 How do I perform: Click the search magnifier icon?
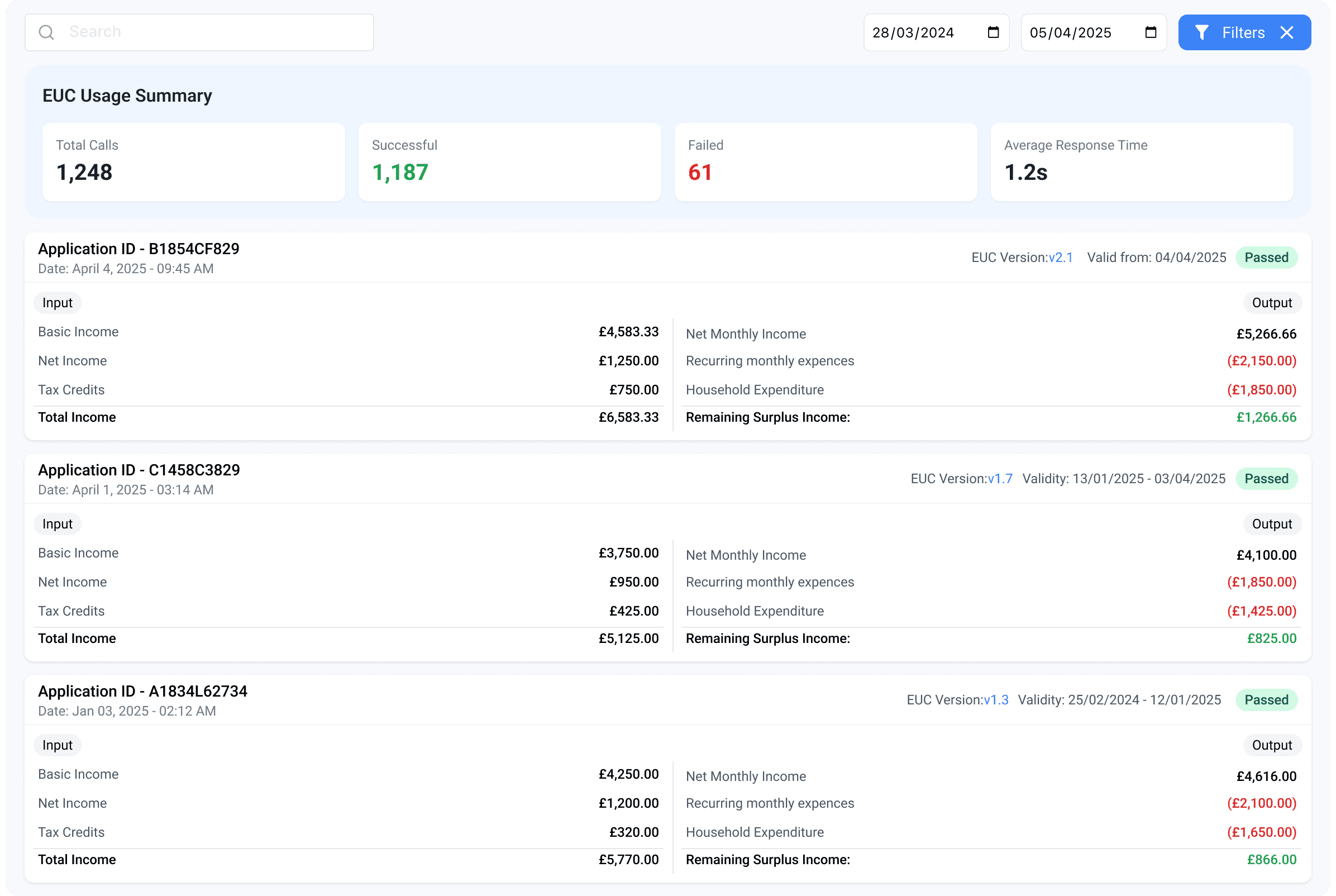click(46, 32)
